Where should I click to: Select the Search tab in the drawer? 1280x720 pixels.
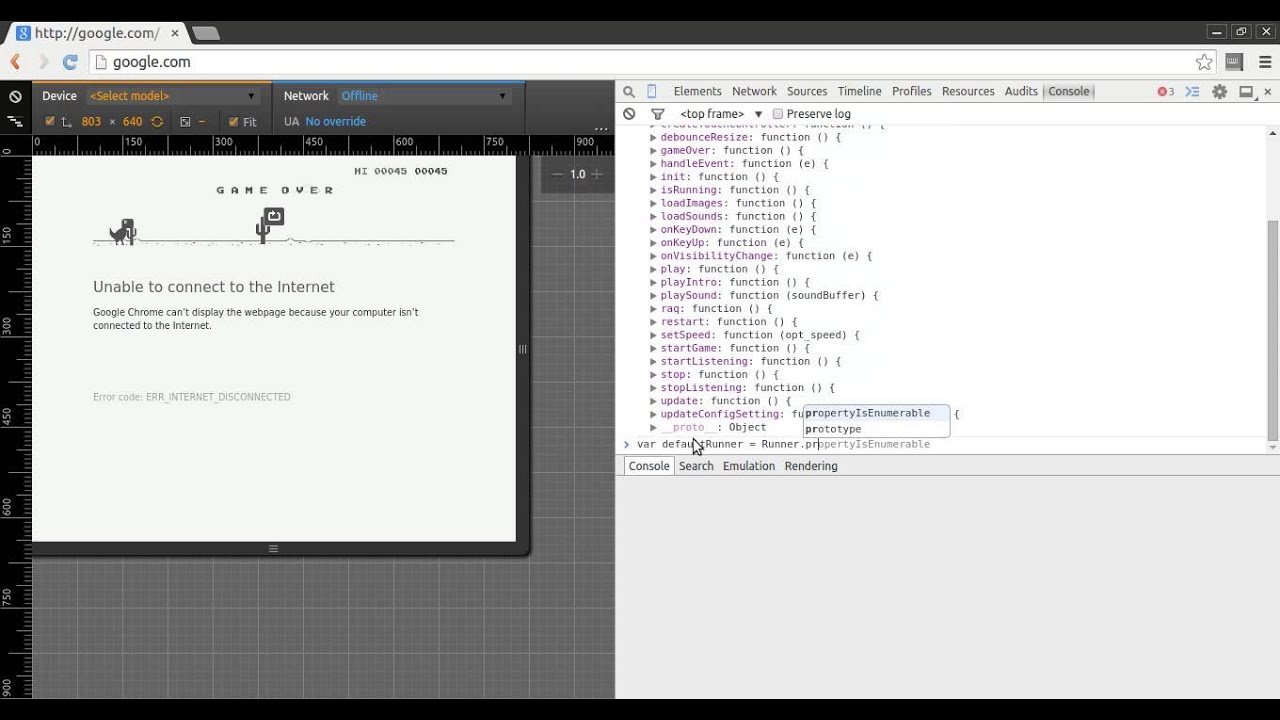point(696,466)
